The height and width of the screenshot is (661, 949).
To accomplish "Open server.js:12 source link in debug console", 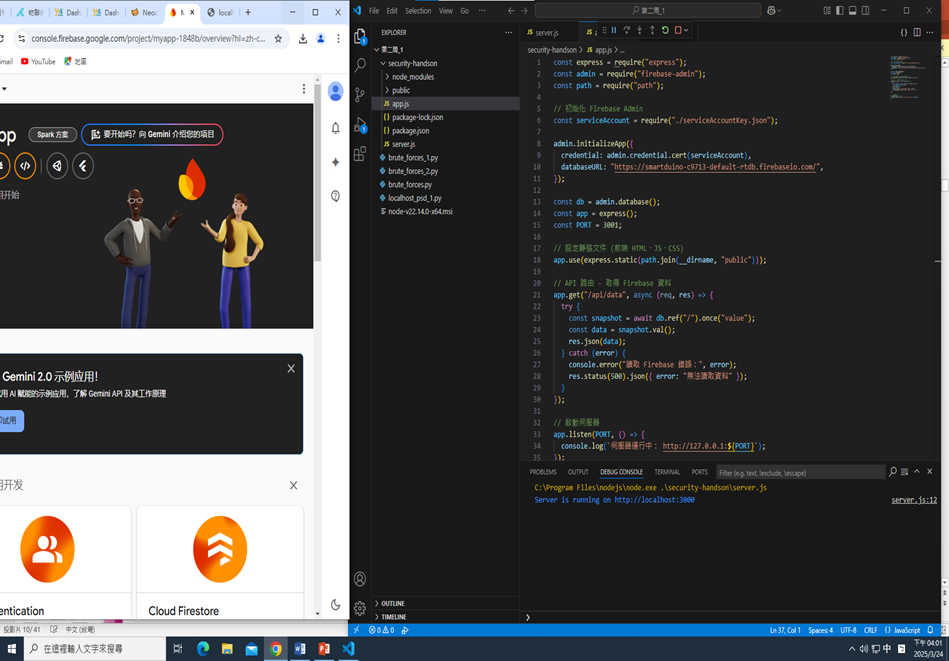I will pyautogui.click(x=914, y=500).
